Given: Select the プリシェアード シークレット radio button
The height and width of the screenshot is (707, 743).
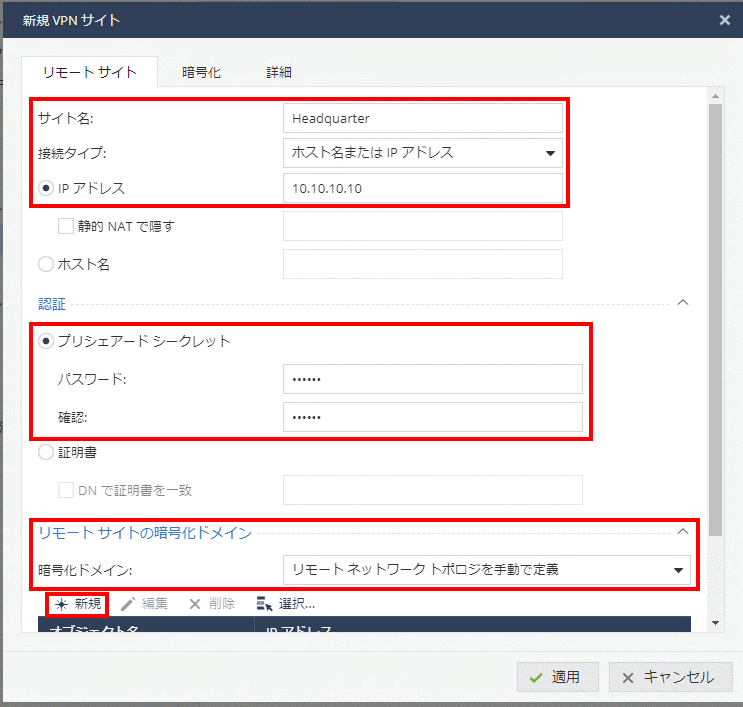Looking at the screenshot, I should pyautogui.click(x=45, y=341).
